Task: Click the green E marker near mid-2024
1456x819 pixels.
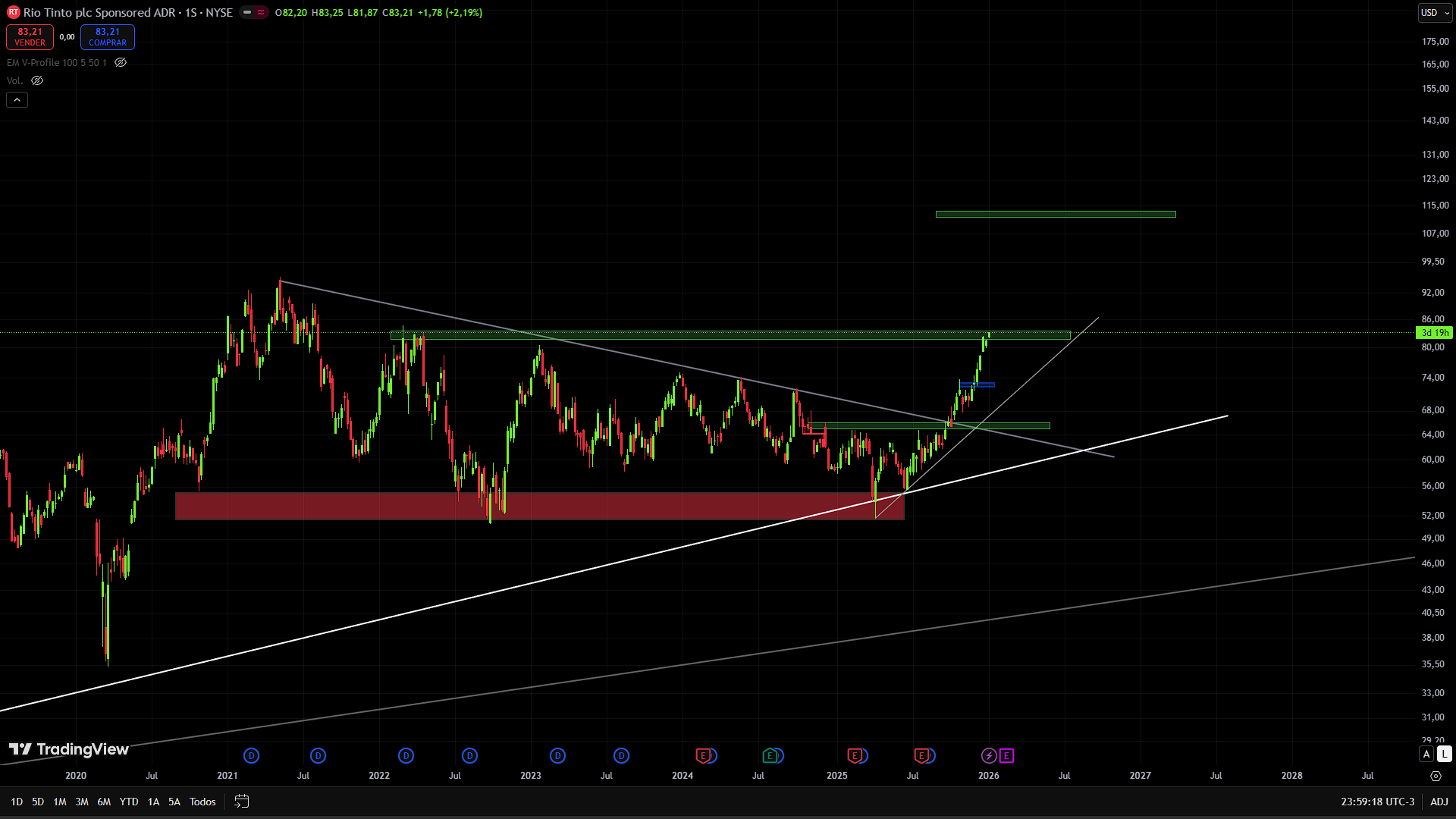Action: [770, 755]
